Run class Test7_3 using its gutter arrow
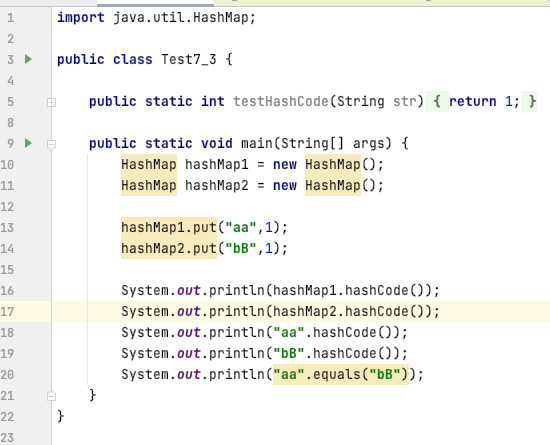 click(x=28, y=59)
